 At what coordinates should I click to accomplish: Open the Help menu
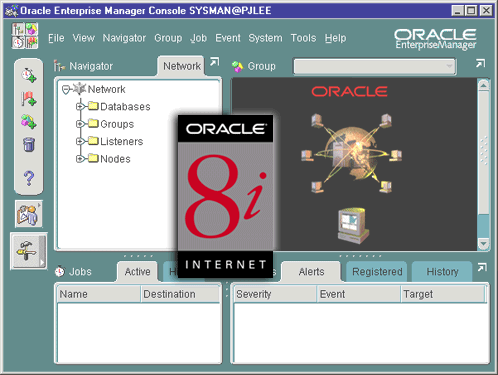(x=335, y=38)
